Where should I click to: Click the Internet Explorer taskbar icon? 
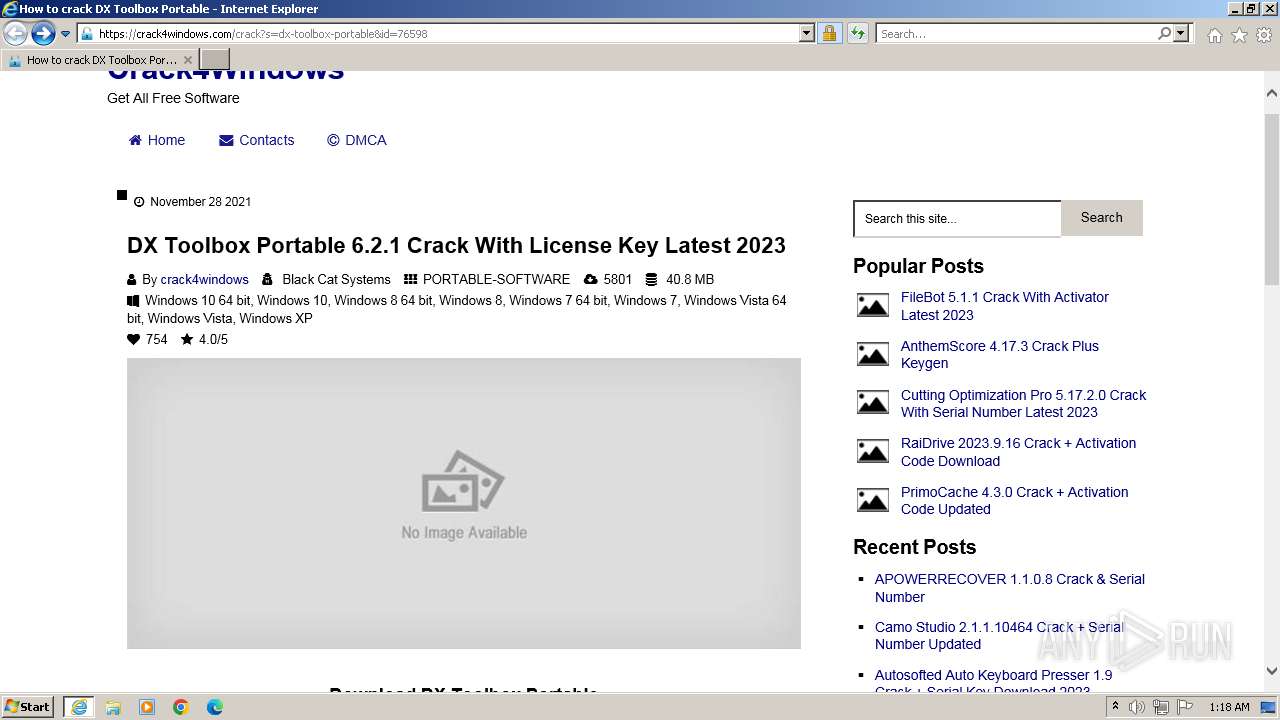click(78, 707)
